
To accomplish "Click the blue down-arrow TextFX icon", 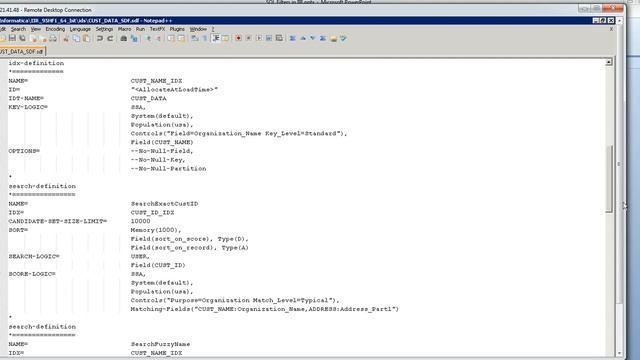I will (313, 38).
